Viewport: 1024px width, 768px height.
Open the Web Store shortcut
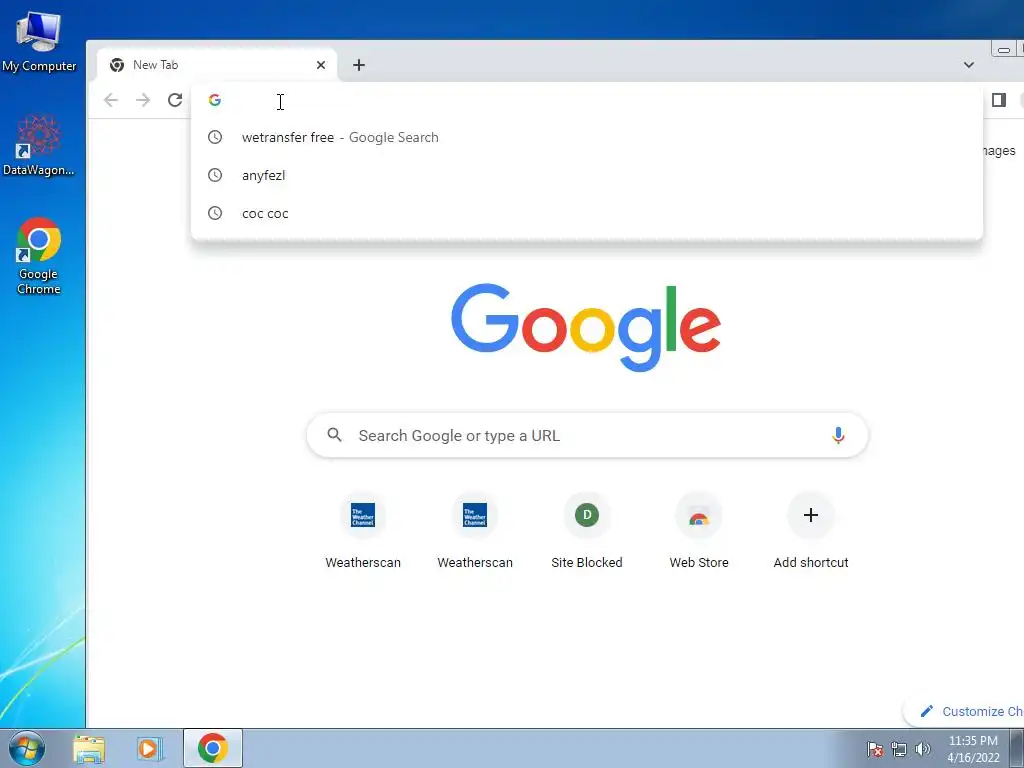point(699,531)
